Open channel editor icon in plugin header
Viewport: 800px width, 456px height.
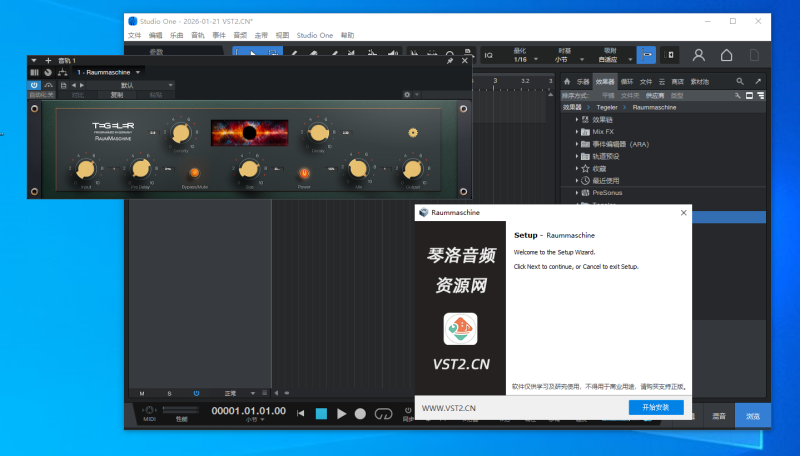click(x=34, y=72)
